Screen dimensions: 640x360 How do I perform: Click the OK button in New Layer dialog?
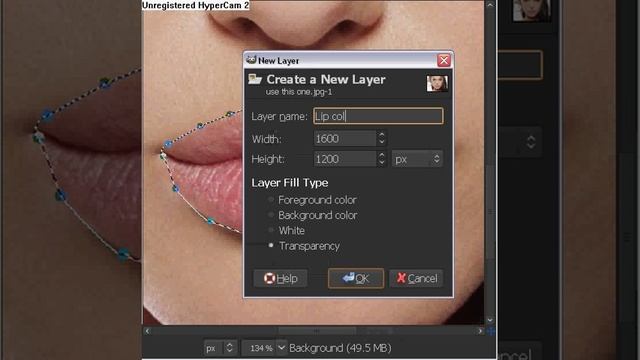point(356,278)
